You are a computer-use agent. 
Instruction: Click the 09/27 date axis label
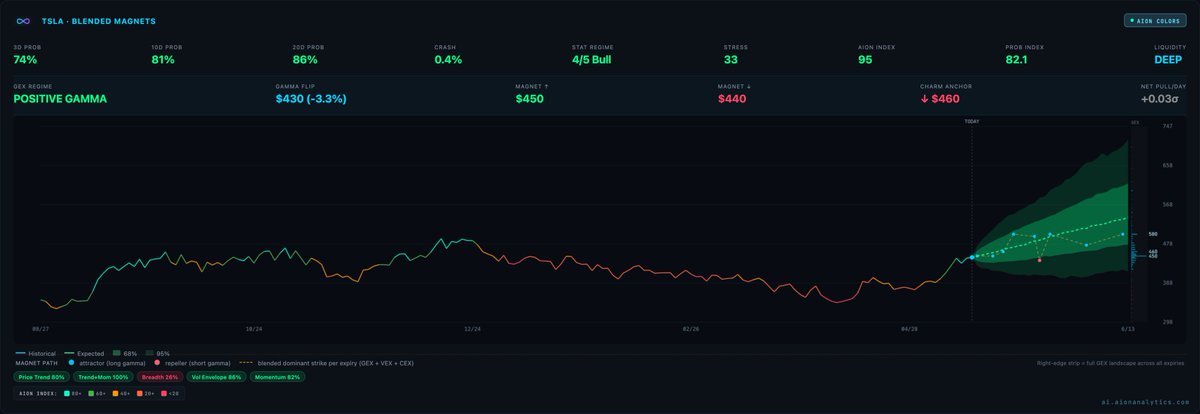(41, 328)
